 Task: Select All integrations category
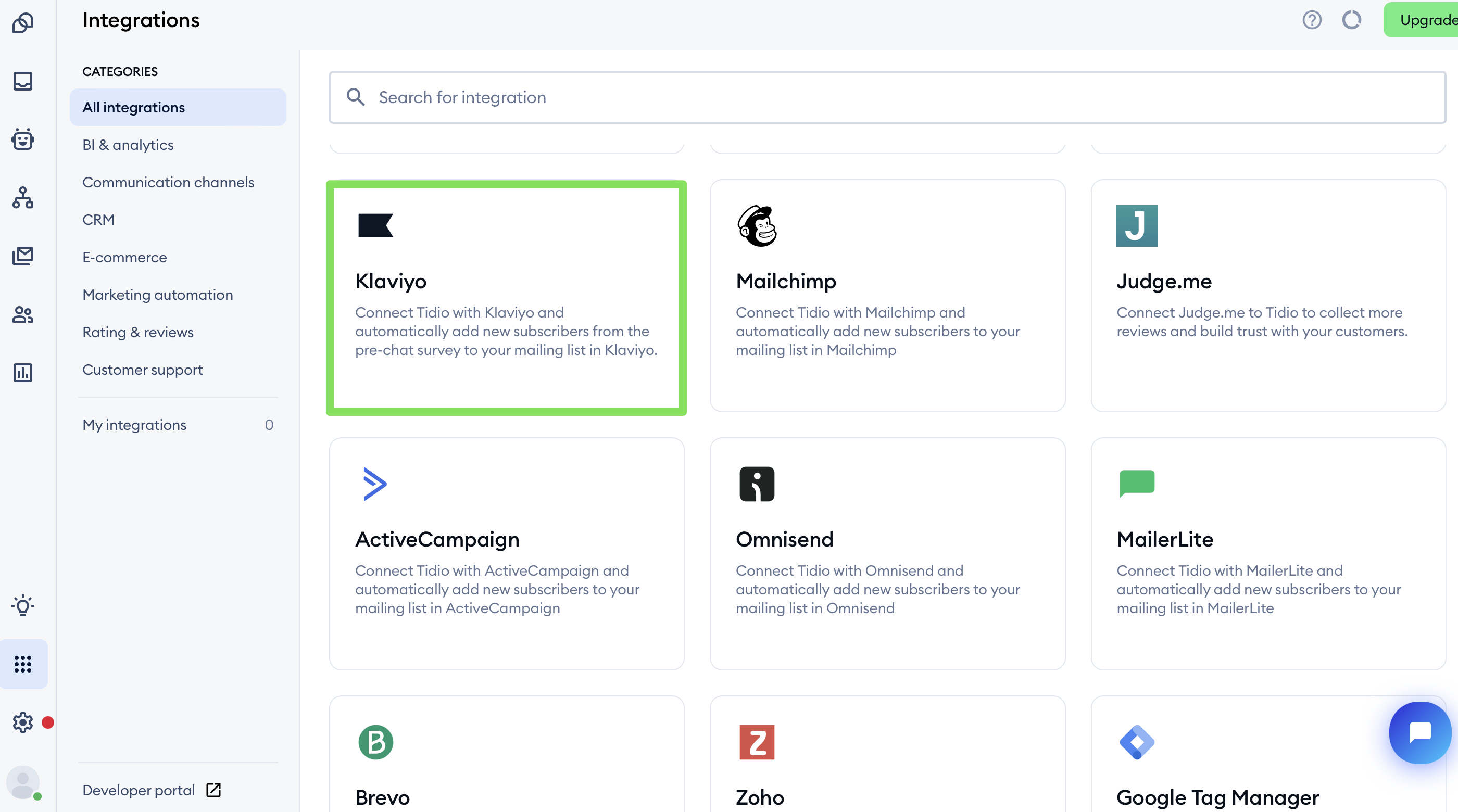[178, 107]
